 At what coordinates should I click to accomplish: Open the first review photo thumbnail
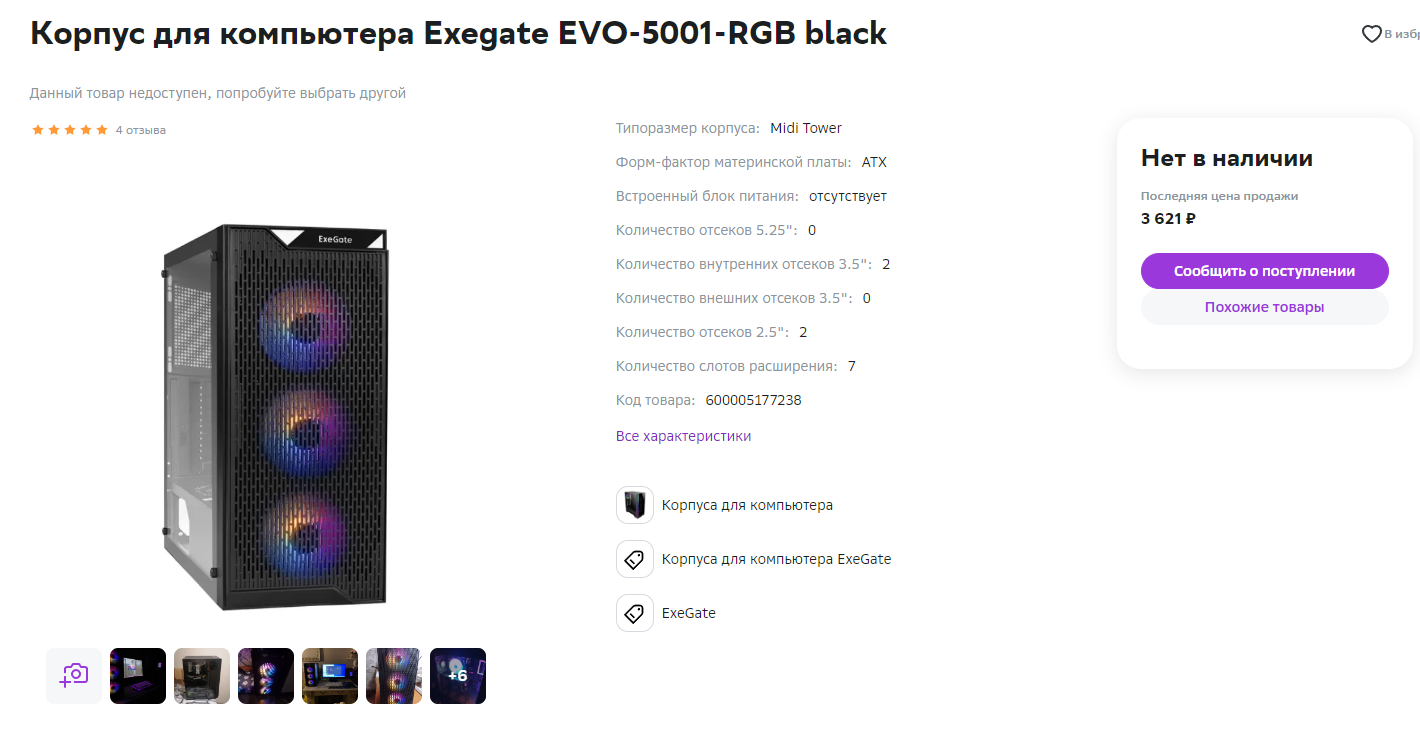[x=138, y=676]
